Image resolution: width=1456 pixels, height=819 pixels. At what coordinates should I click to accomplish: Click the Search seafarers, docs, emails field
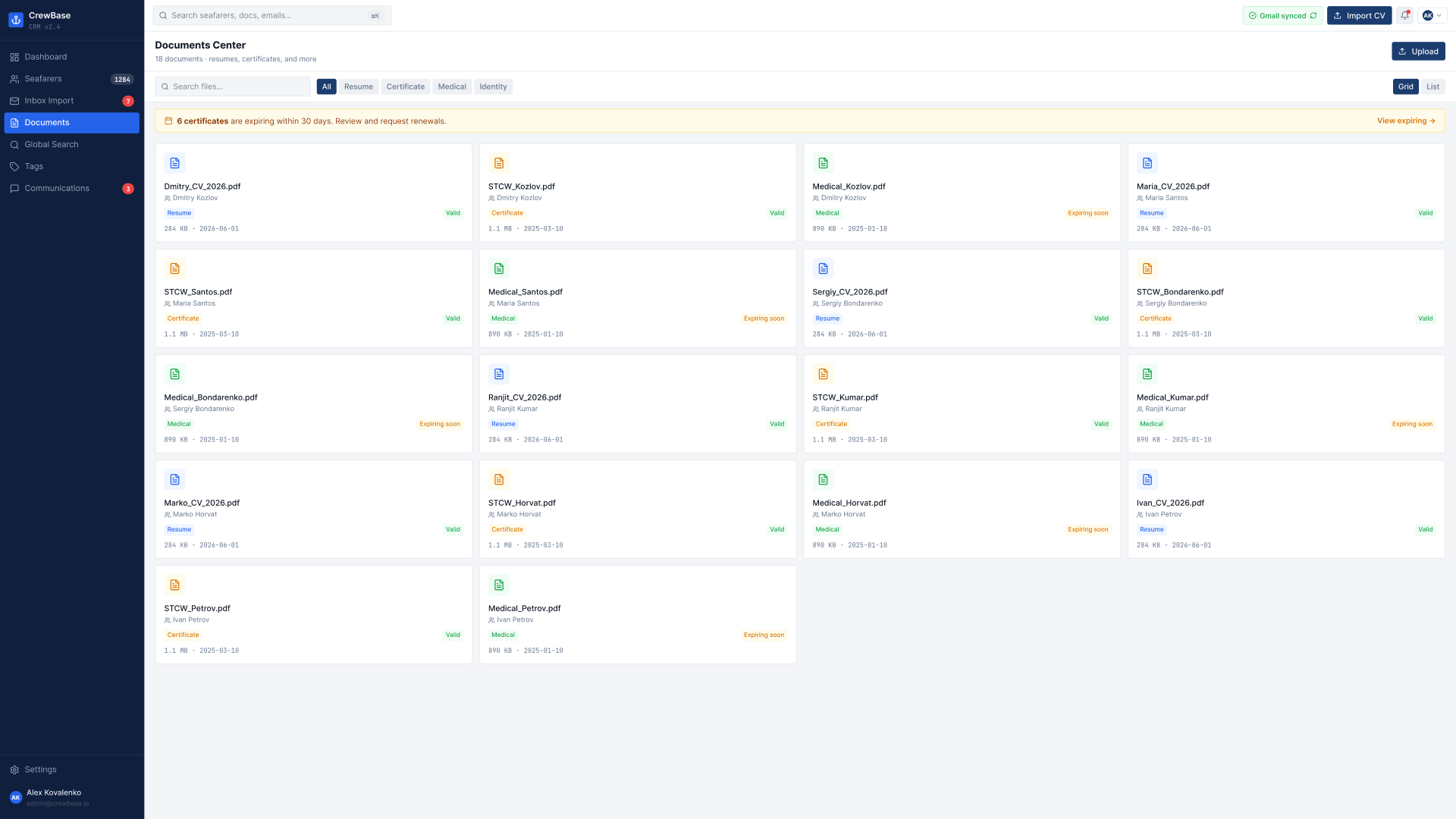click(x=272, y=15)
